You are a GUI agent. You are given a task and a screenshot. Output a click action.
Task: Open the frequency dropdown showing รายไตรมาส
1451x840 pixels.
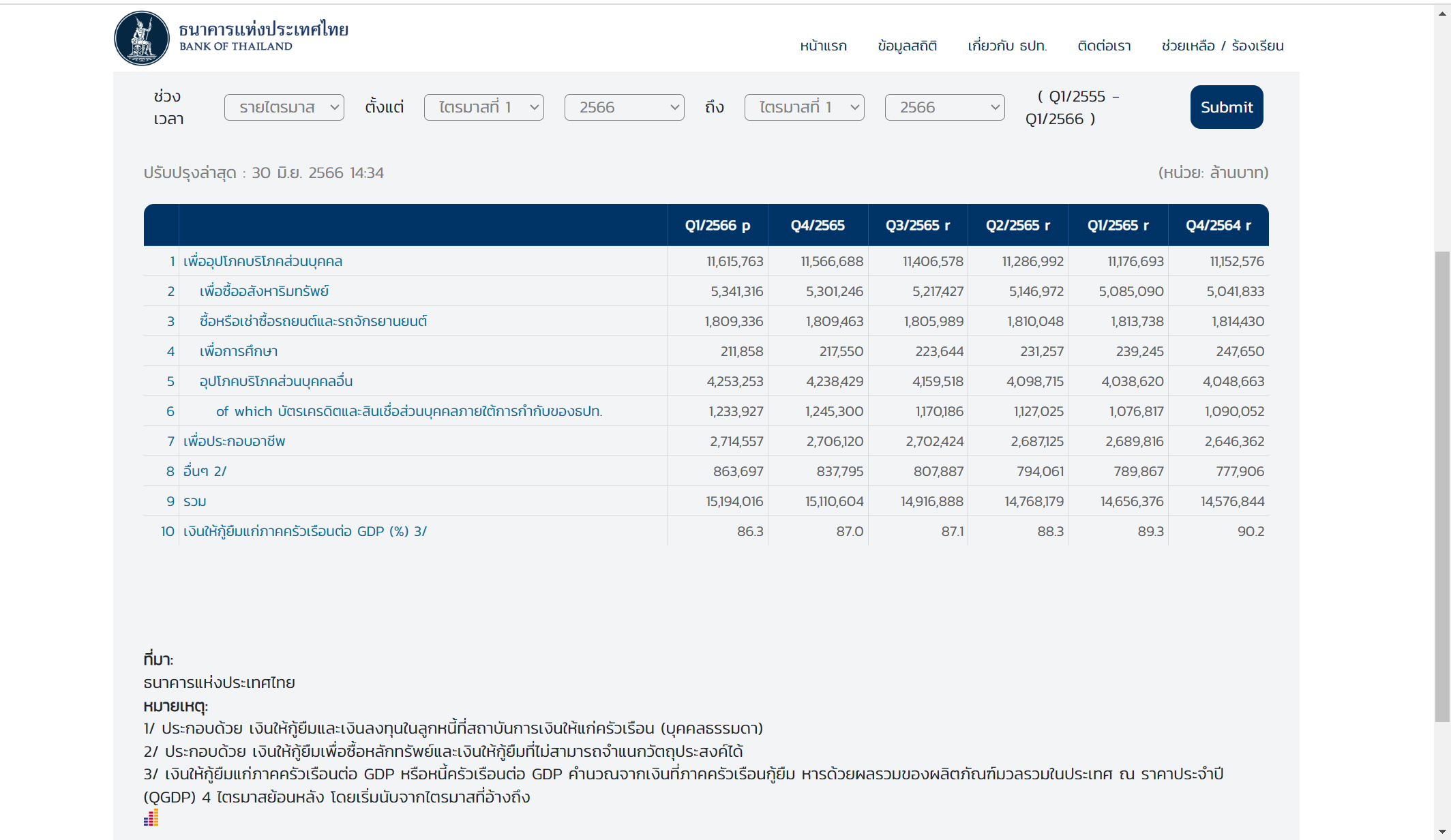[284, 107]
